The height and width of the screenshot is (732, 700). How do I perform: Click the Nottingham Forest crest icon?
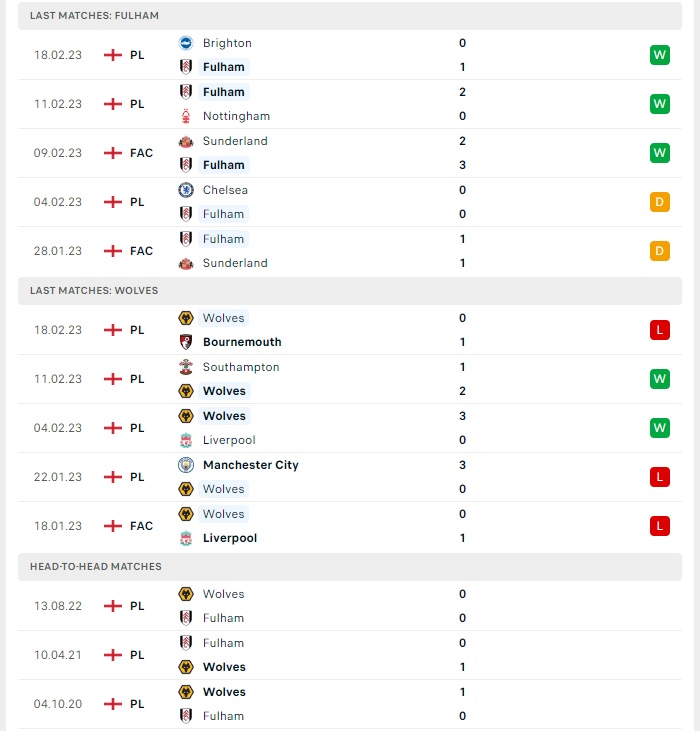pos(186,116)
